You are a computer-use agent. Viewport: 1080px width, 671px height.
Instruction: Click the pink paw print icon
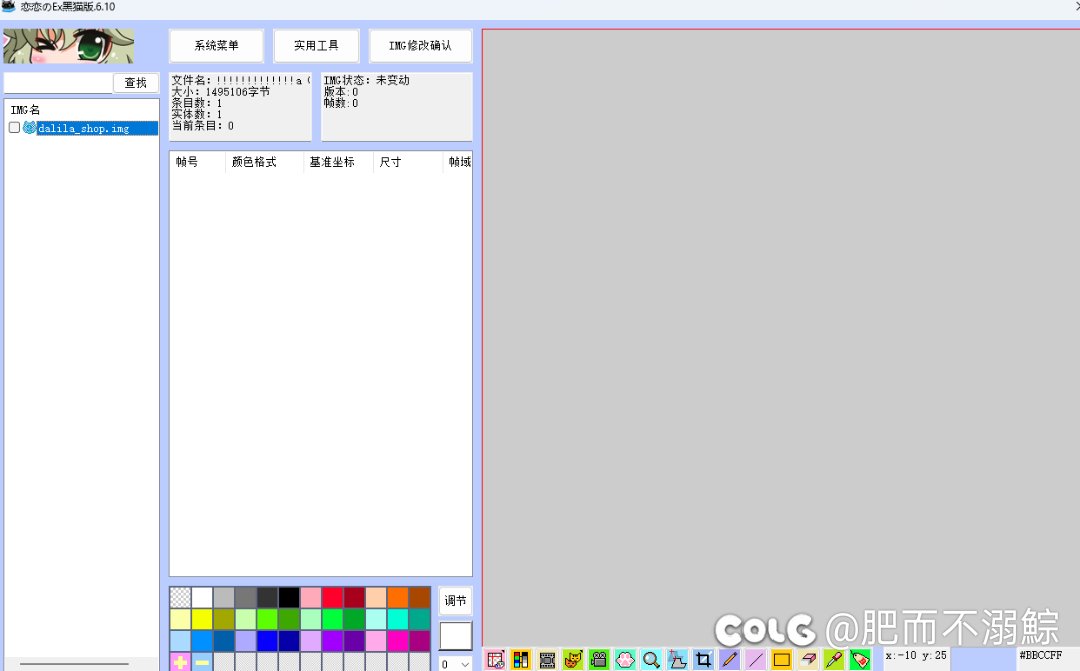tap(625, 660)
